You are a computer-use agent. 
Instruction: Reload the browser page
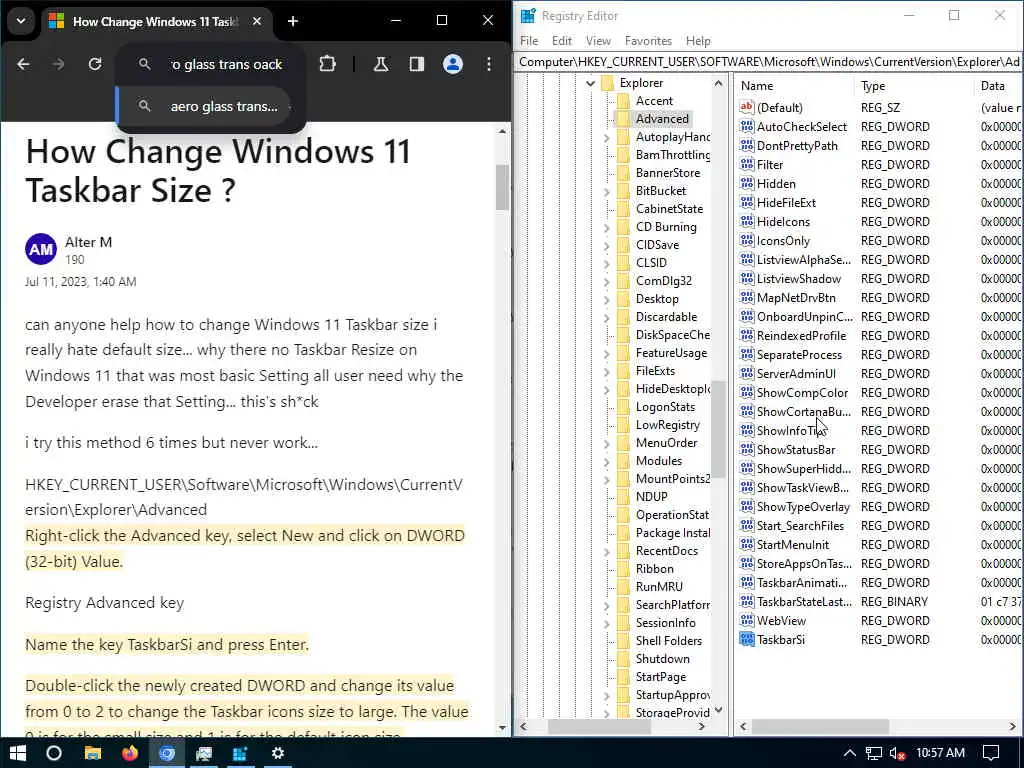click(95, 64)
